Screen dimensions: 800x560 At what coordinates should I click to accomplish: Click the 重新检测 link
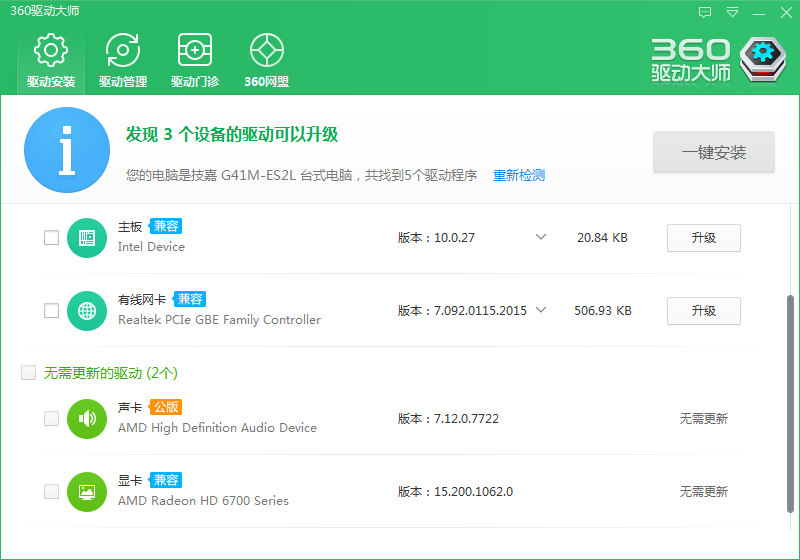click(519, 175)
